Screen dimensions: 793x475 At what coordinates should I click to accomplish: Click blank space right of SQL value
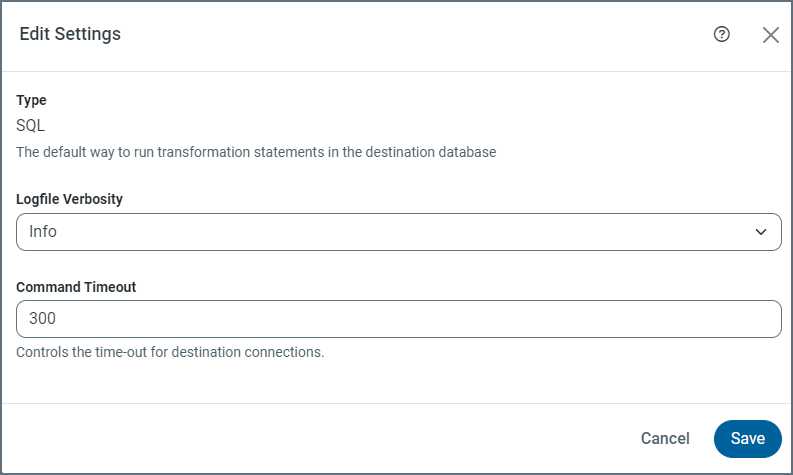(x=400, y=126)
